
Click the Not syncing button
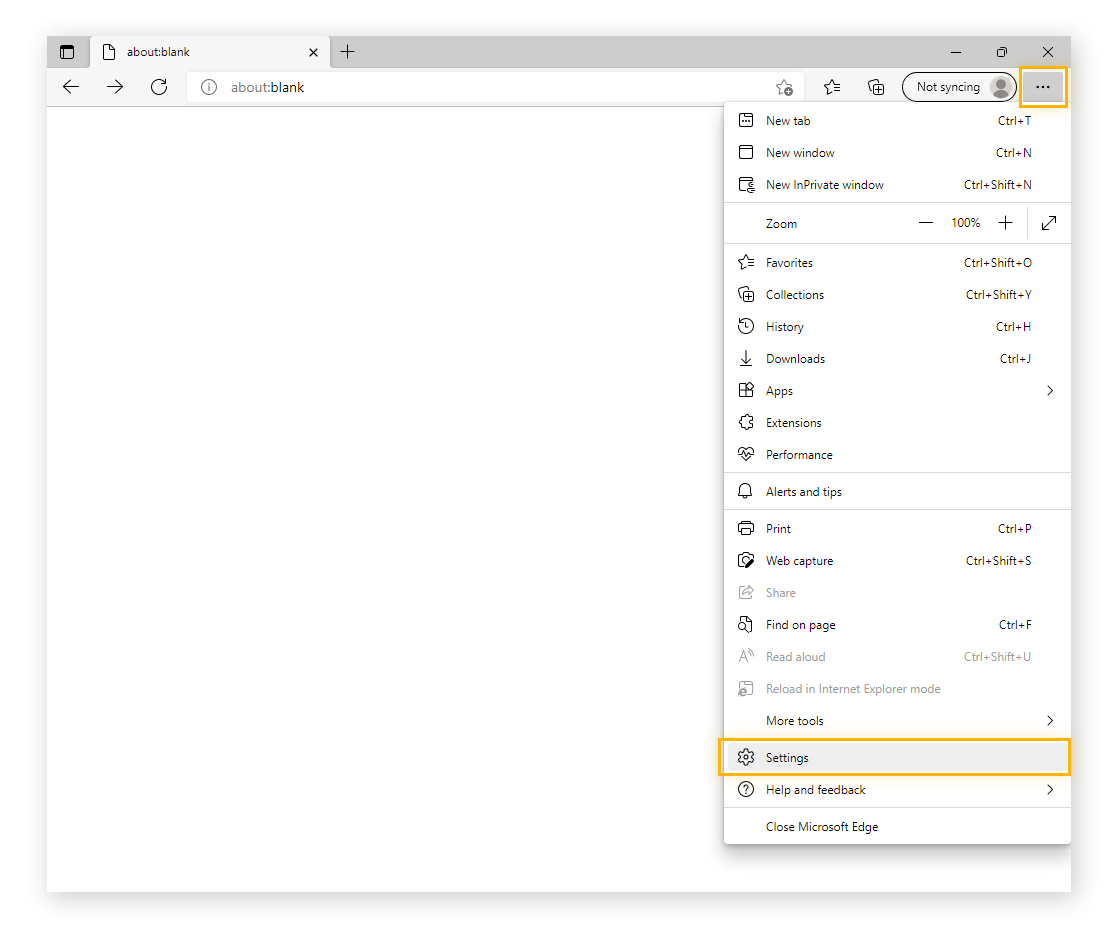click(950, 87)
